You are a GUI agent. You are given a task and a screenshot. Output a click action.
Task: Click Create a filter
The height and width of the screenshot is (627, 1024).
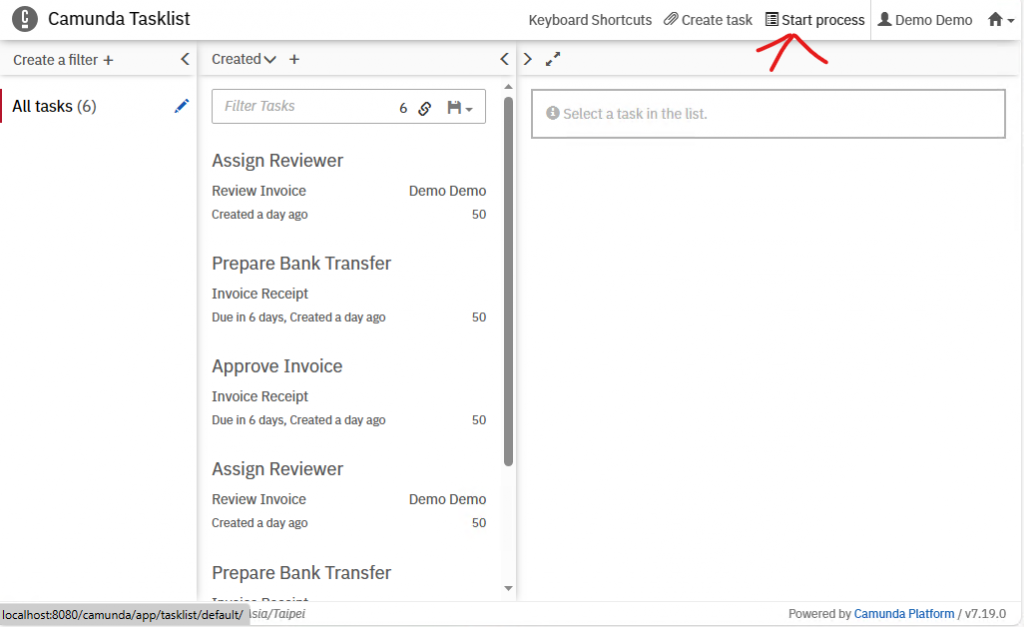pos(63,60)
